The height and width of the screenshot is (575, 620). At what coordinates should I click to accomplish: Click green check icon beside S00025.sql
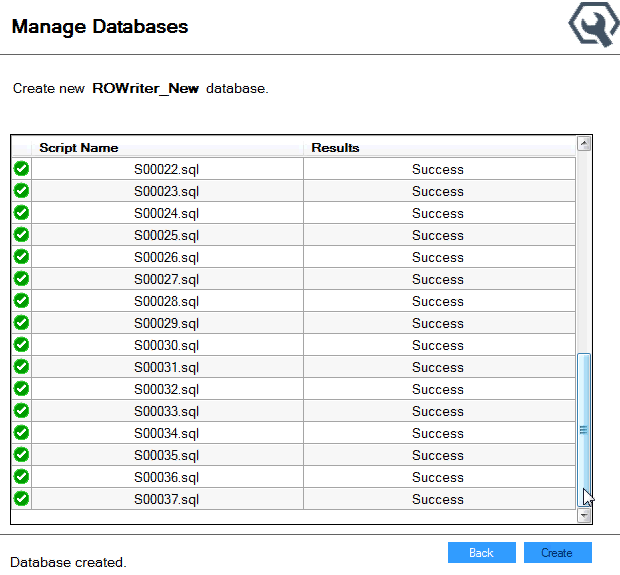[21, 235]
